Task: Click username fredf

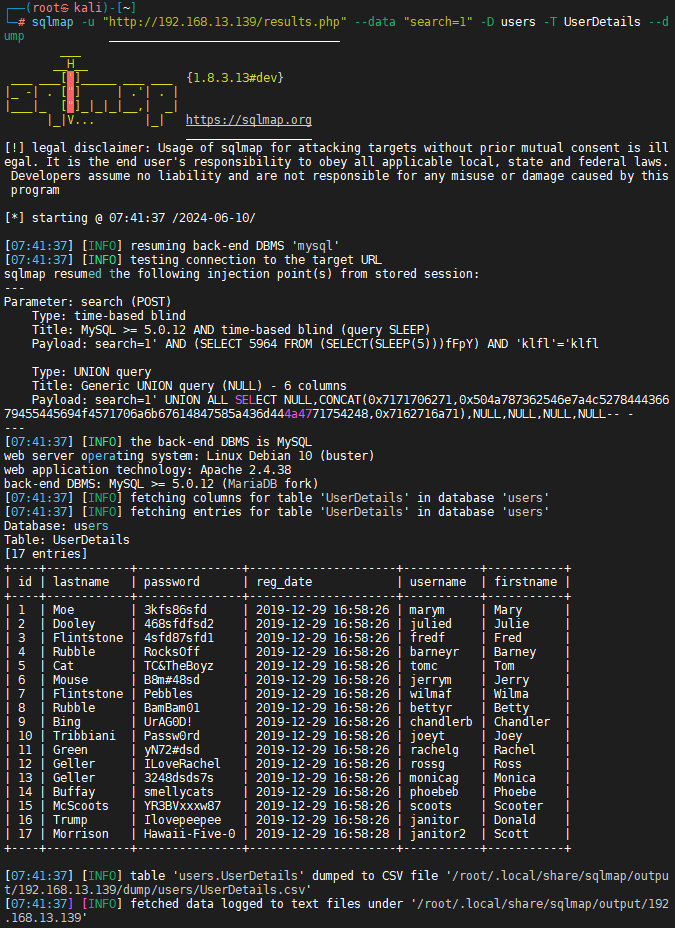Action: 427,638
